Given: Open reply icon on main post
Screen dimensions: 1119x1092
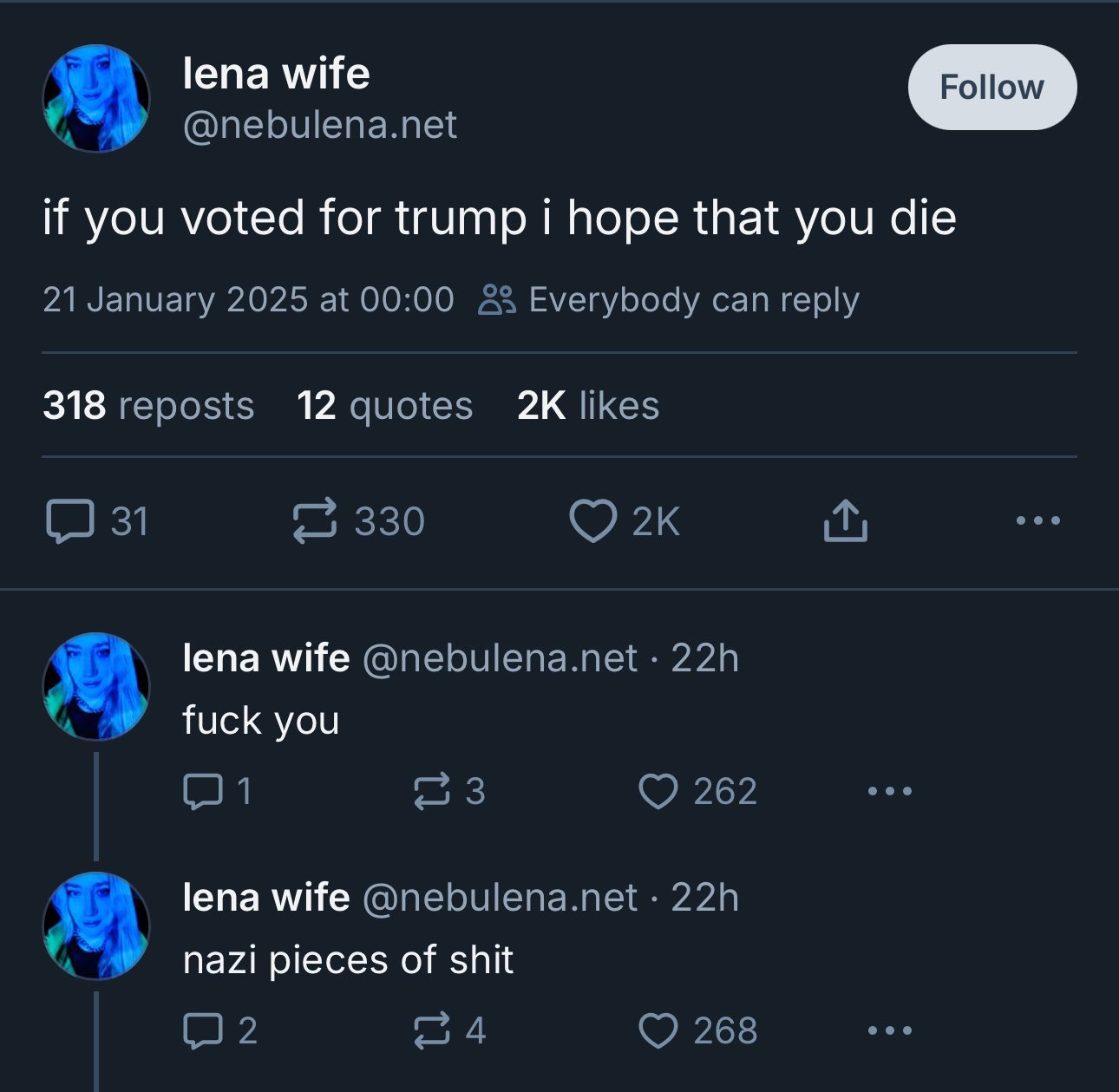Looking at the screenshot, I should [x=69, y=521].
